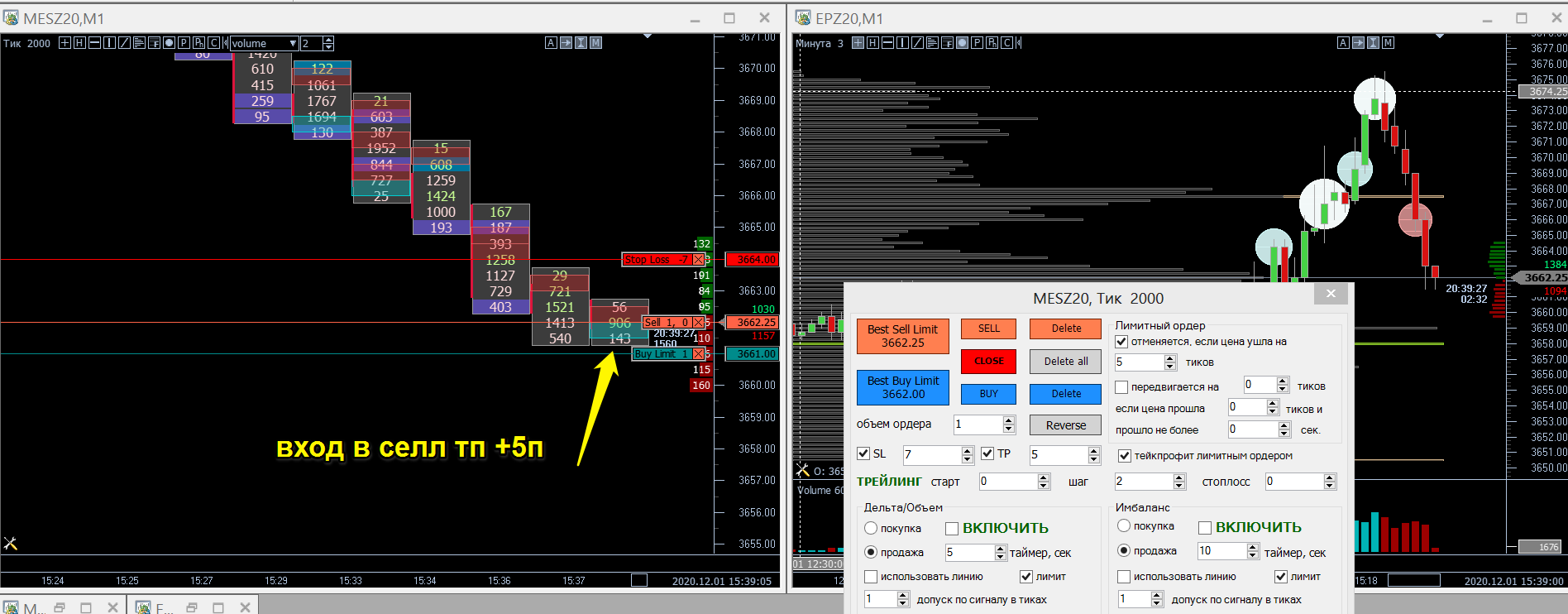This screenshot has height=614, width=1568.
Task: Increase объем ордера spinner value
Action: pos(1008,420)
